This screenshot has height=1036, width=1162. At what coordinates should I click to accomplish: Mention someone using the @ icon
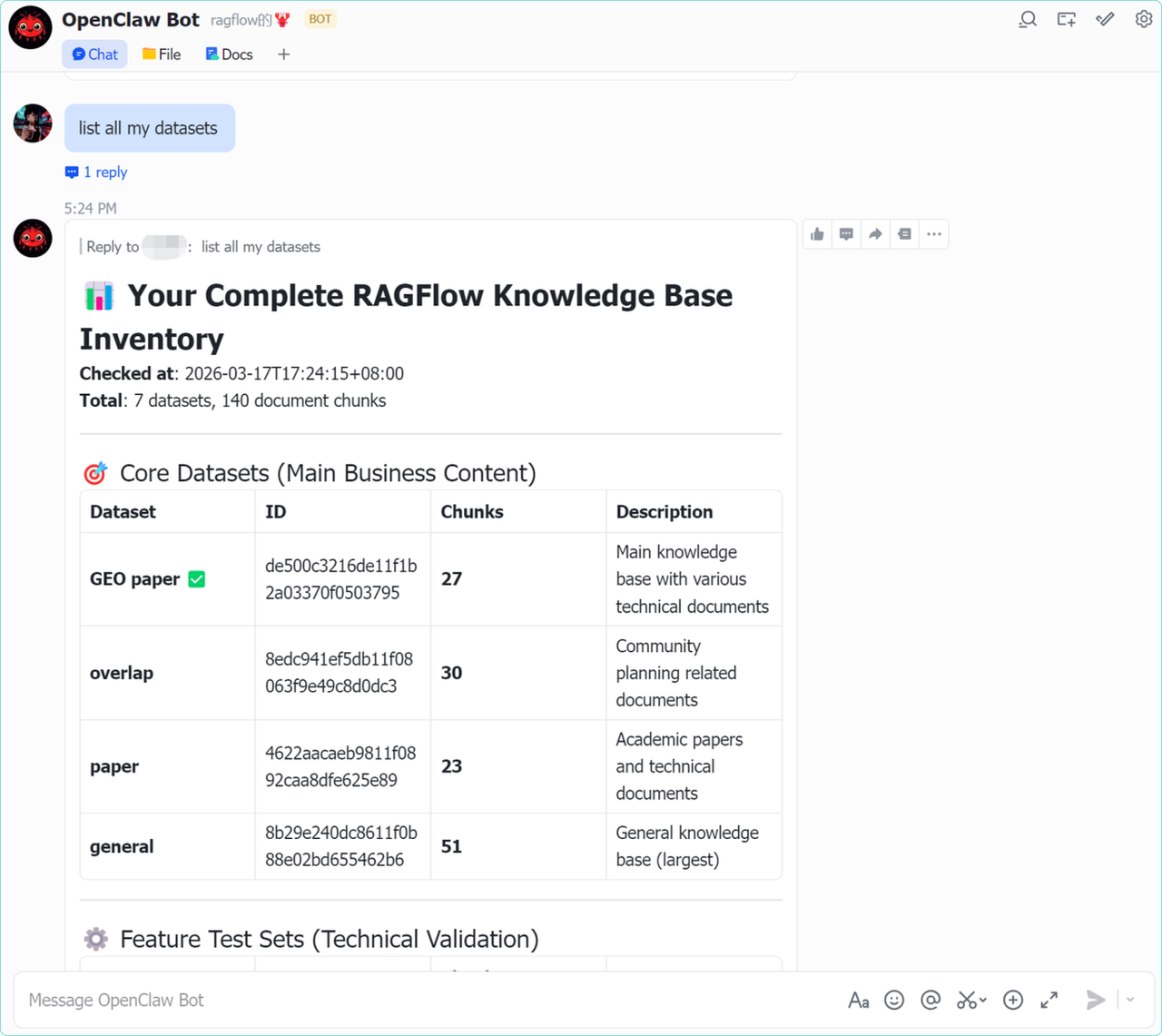point(931,1000)
